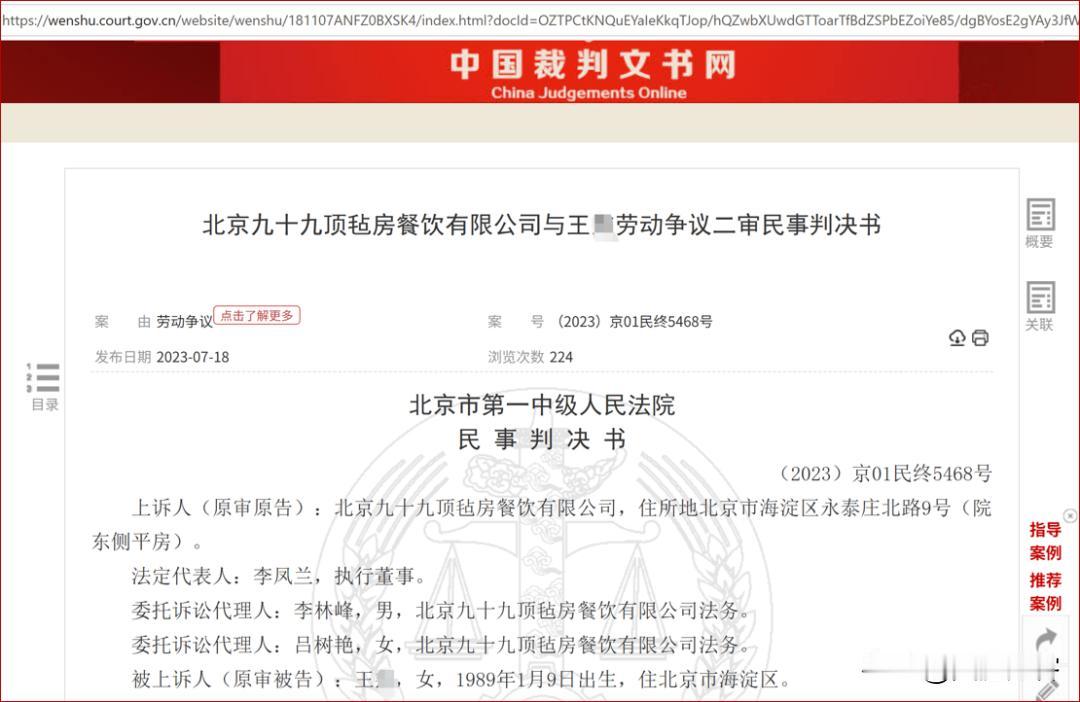
Task: Click the 被上诉人（原审被告） line
Action: 461,679
